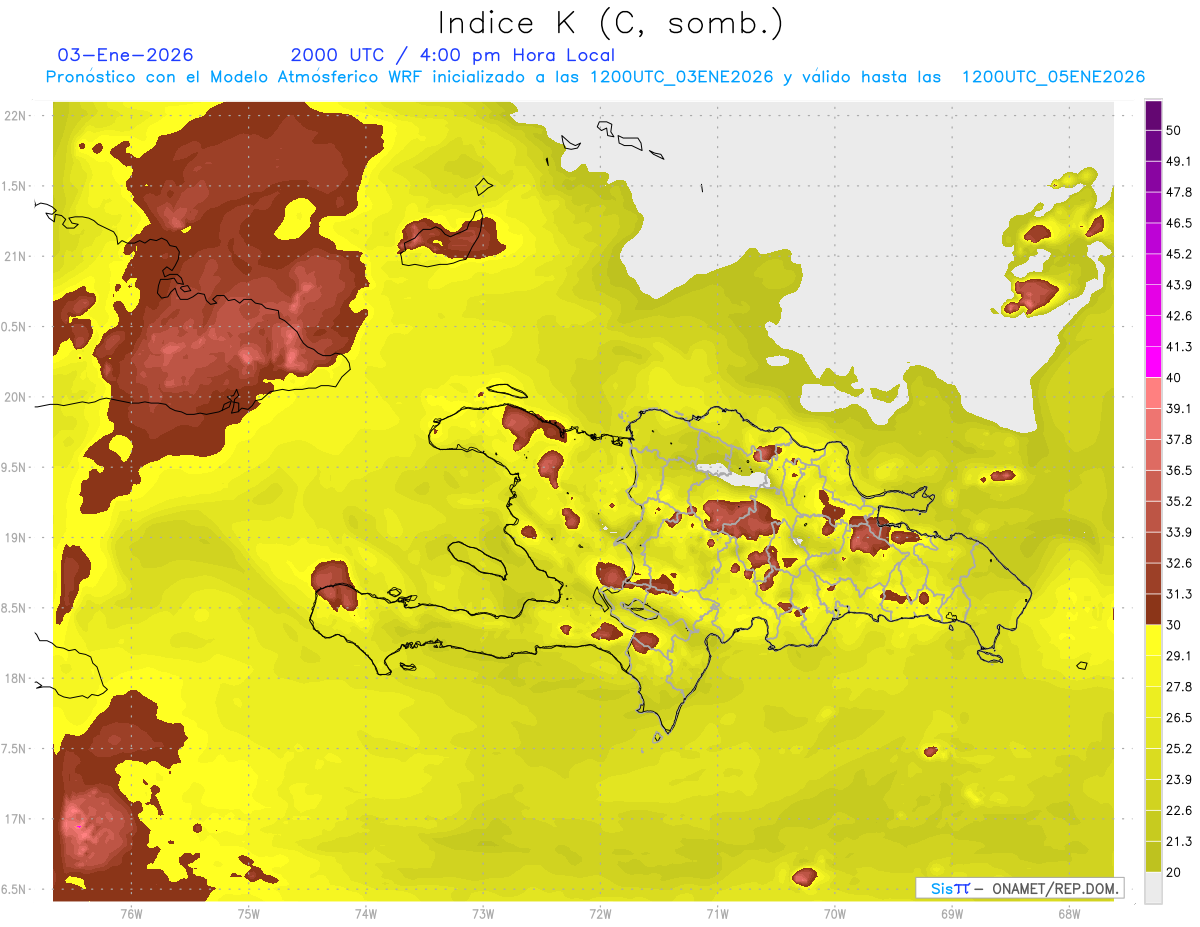Click the longitude label '75W'

coord(248,914)
